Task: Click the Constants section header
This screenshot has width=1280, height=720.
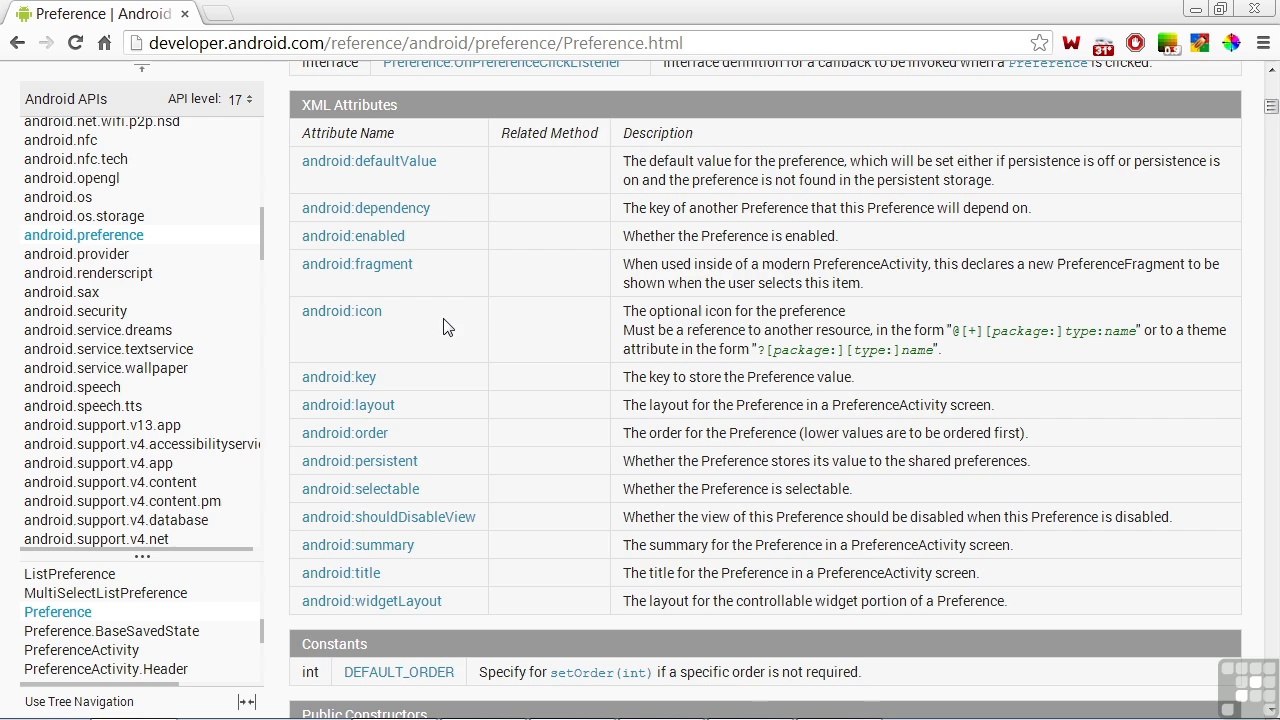Action: pyautogui.click(x=765, y=644)
